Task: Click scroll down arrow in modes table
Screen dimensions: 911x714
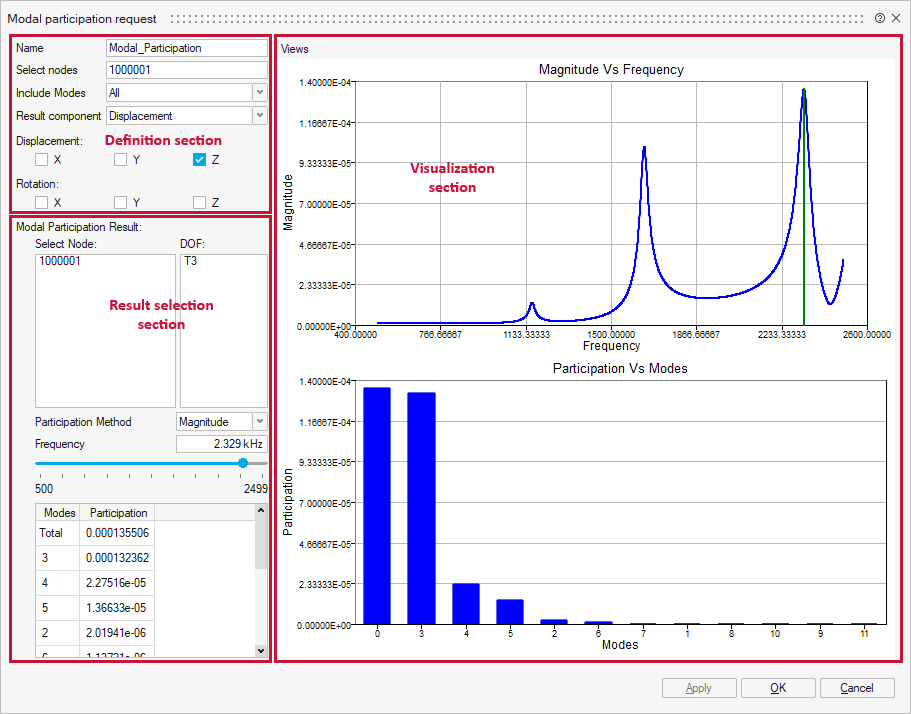Action: [262, 651]
